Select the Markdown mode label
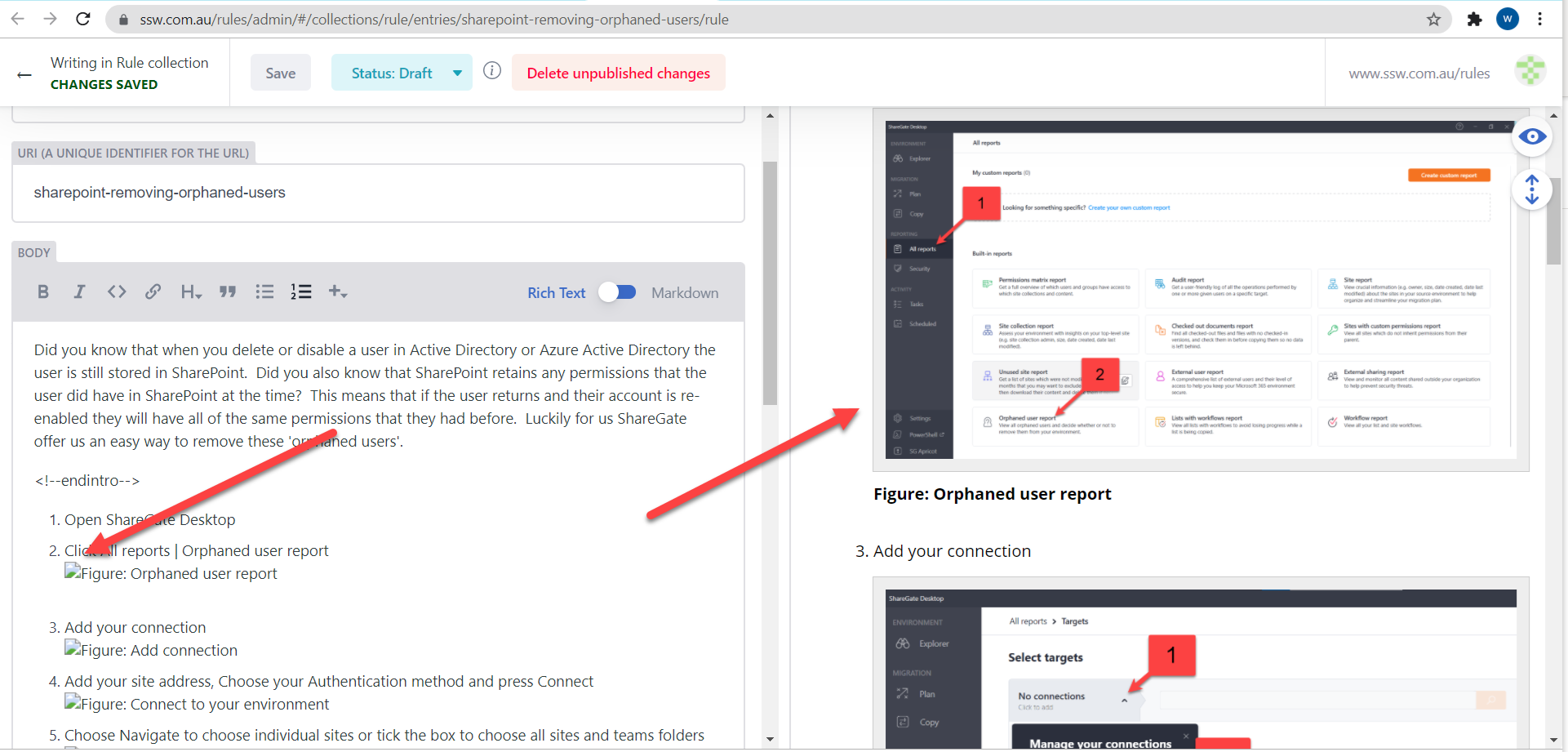Screen dimensions: 1568x752 coord(685,292)
